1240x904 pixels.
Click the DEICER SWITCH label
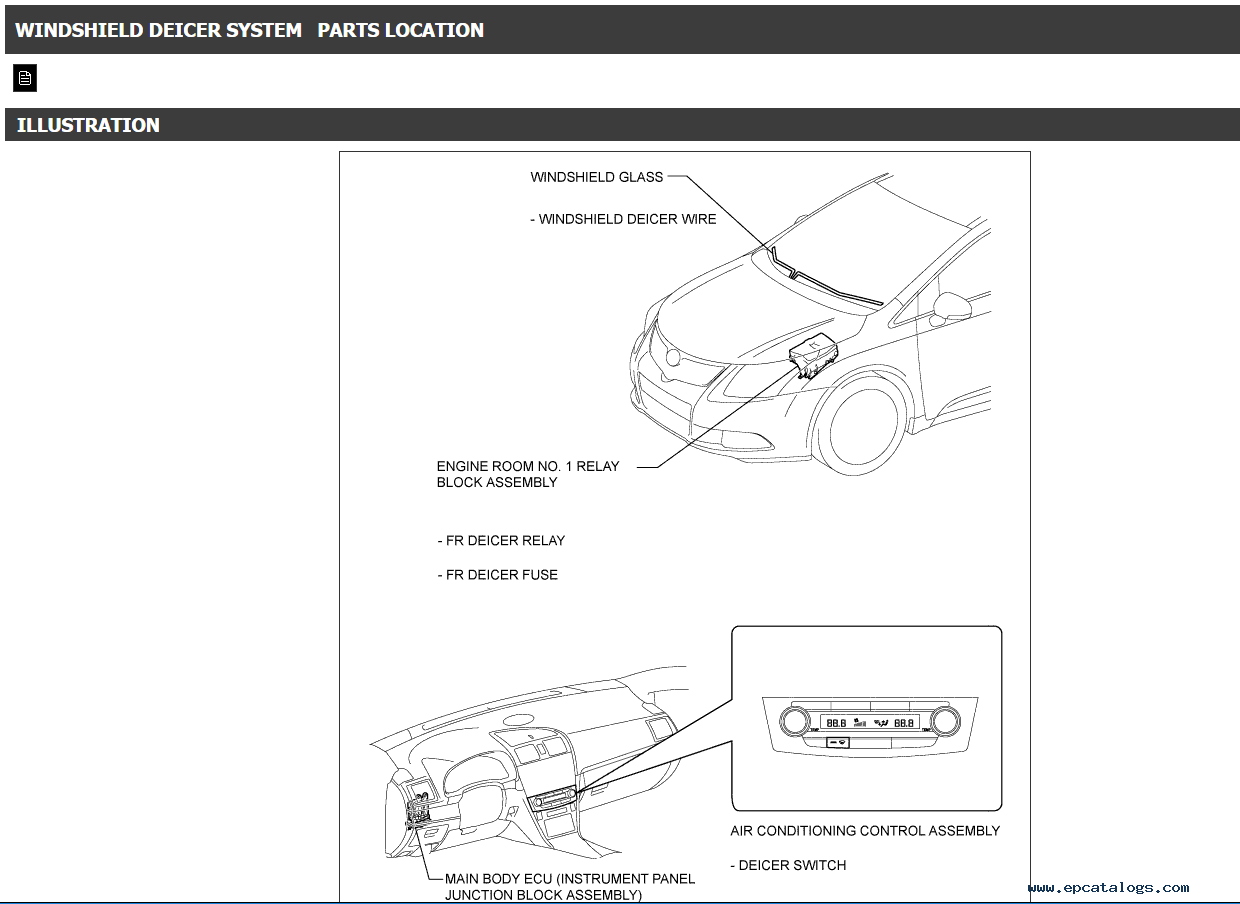[x=788, y=865]
